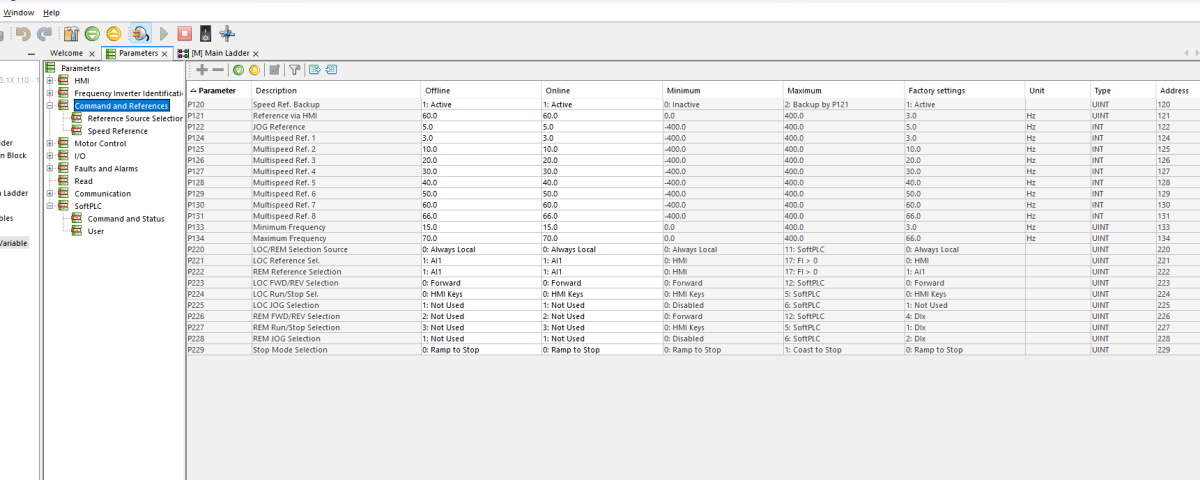The width and height of the screenshot is (1200, 480).
Task: Click the gray edit pencil icon in table toolbar
Action: tap(274, 70)
